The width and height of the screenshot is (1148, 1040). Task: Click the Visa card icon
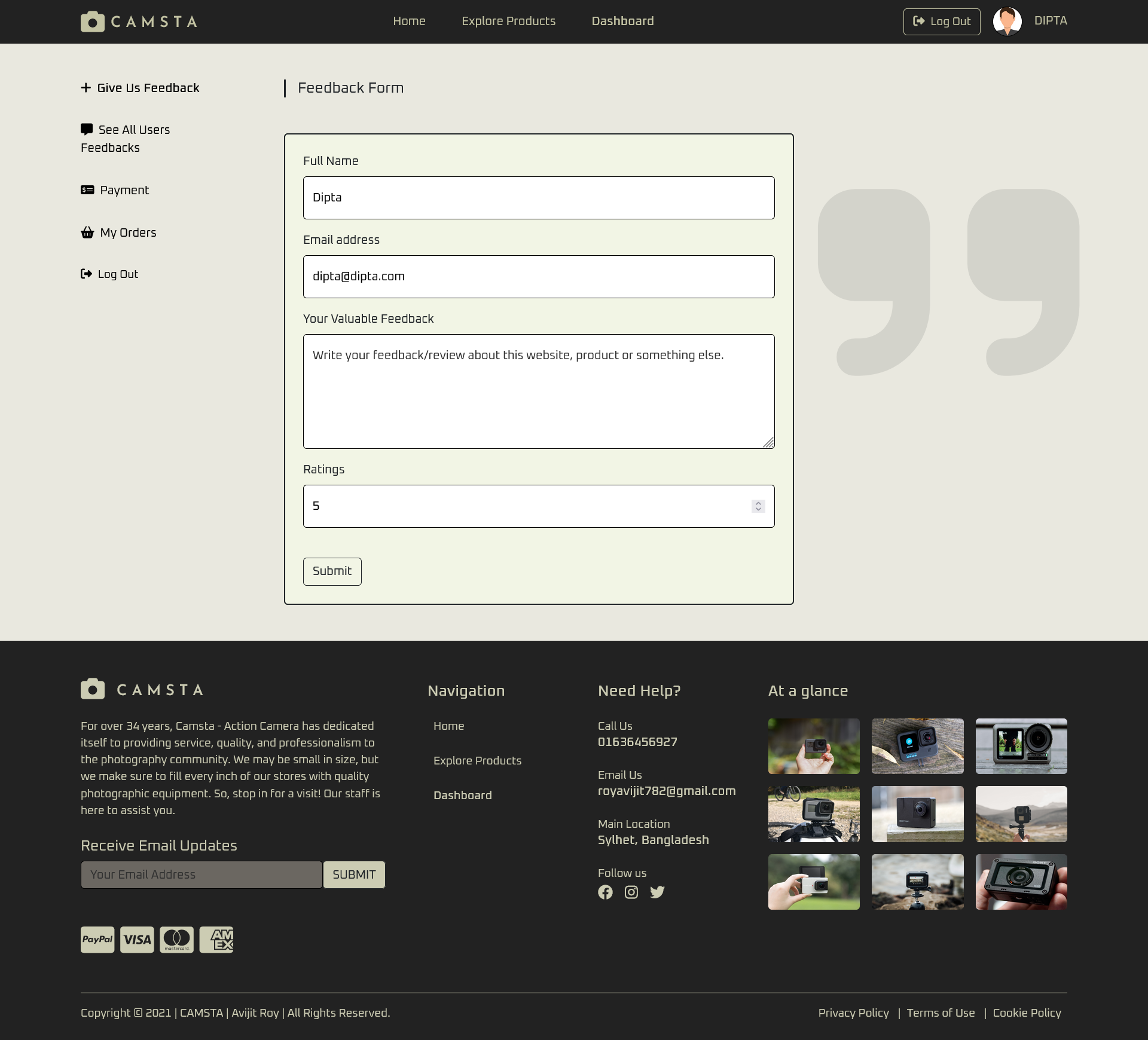(x=137, y=940)
